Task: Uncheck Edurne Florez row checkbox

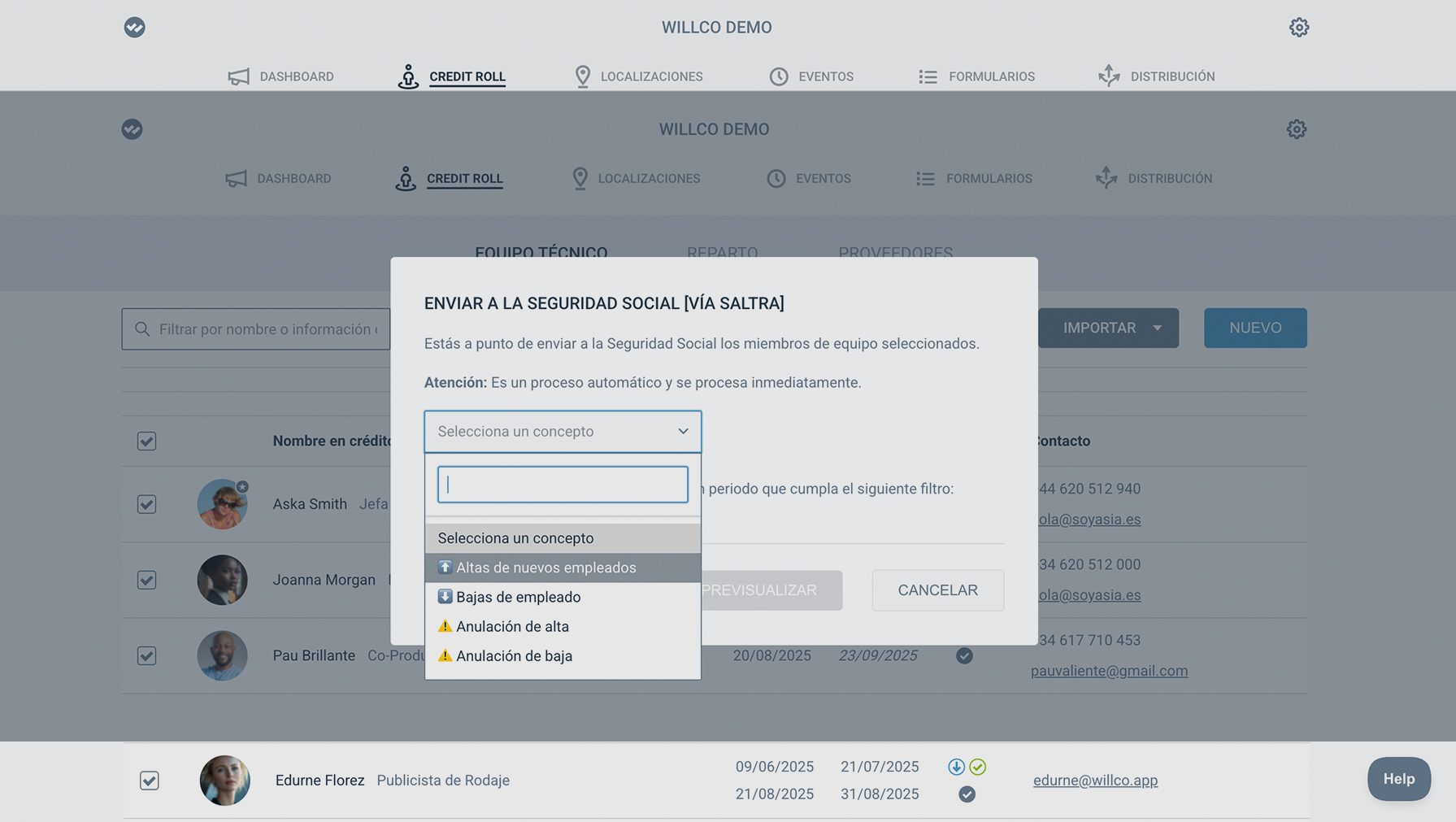Action: point(150,781)
